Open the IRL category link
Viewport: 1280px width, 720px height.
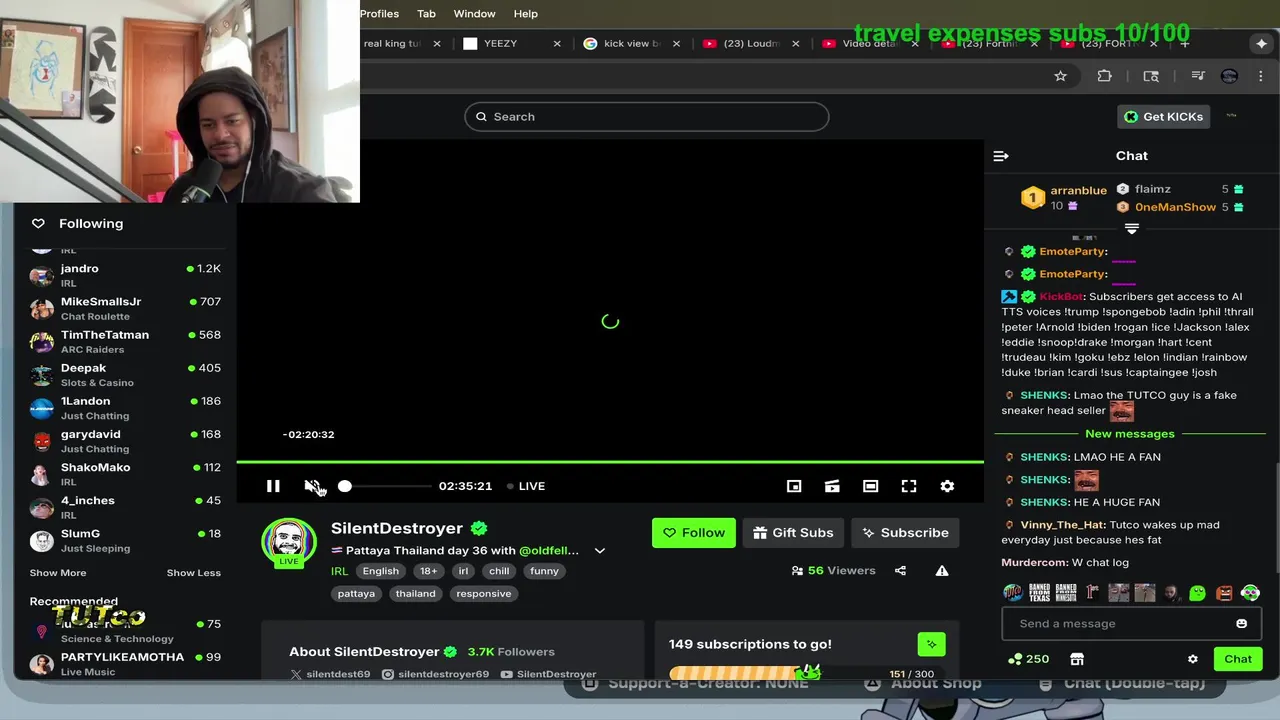pos(339,571)
